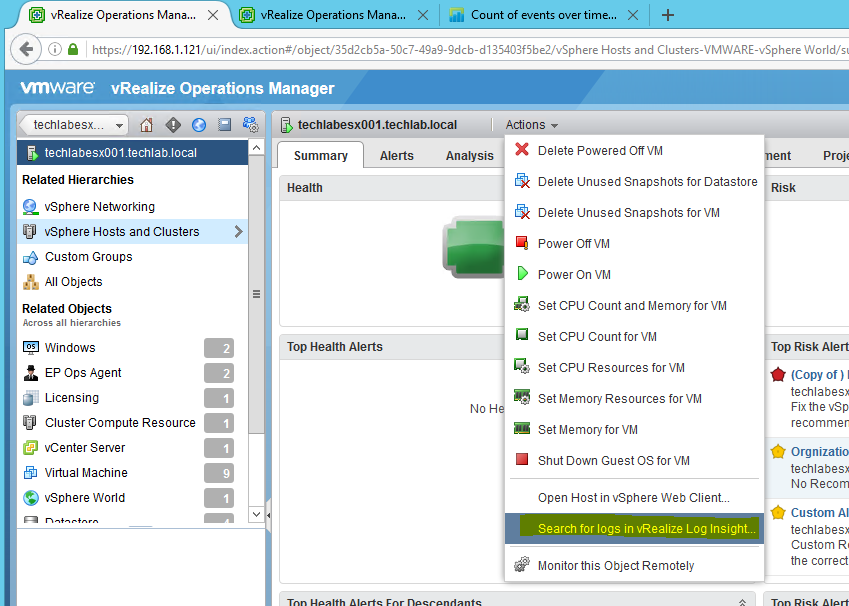849x606 pixels.
Task: Open vSphere World in Related Objects
Action: click(84, 498)
